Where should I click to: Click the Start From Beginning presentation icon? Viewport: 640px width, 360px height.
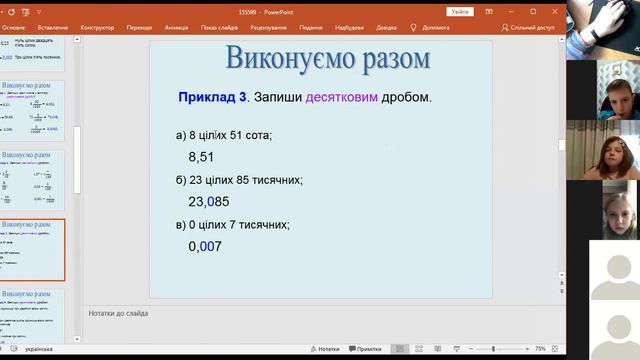tap(25, 12)
